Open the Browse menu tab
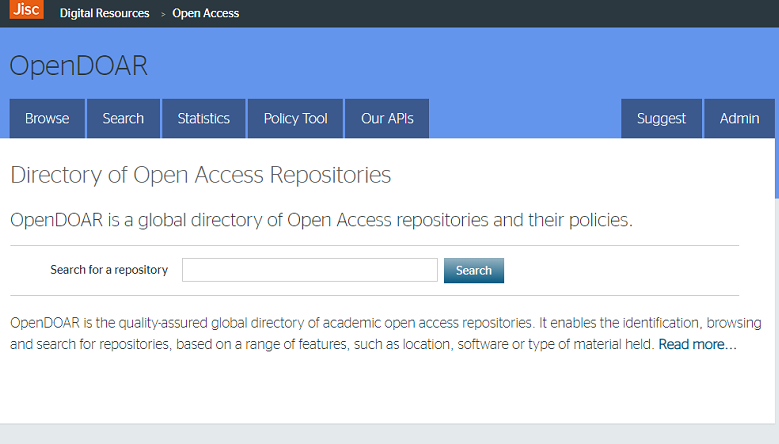The height and width of the screenshot is (444, 779). tap(47, 118)
